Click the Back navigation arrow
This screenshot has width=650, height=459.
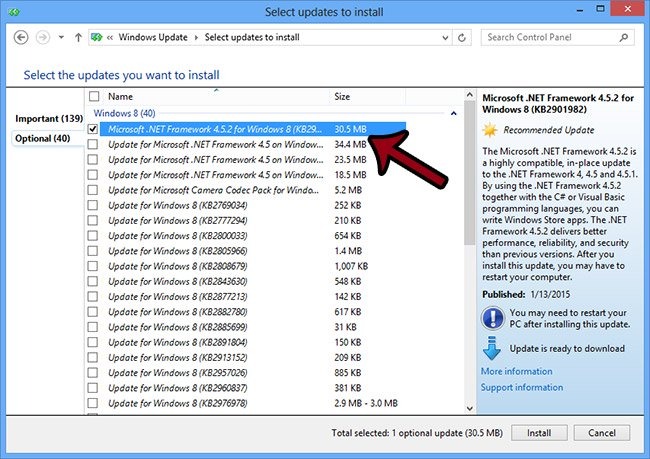tap(23, 38)
